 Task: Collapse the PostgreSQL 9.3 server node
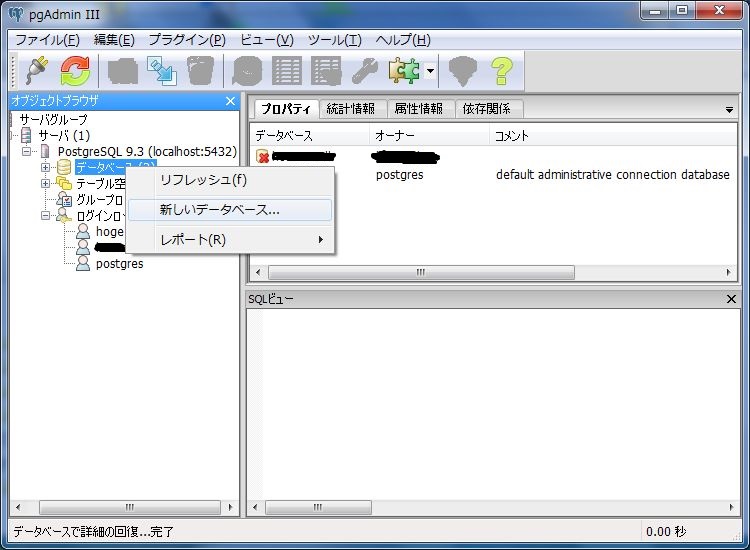click(27, 152)
